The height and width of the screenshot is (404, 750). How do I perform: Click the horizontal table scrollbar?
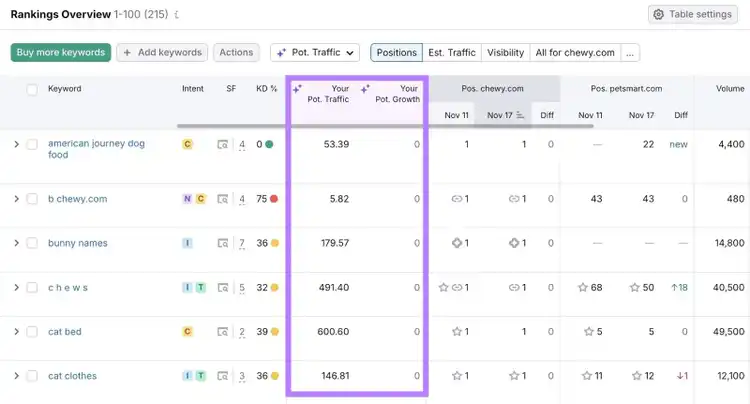pyautogui.click(x=385, y=126)
